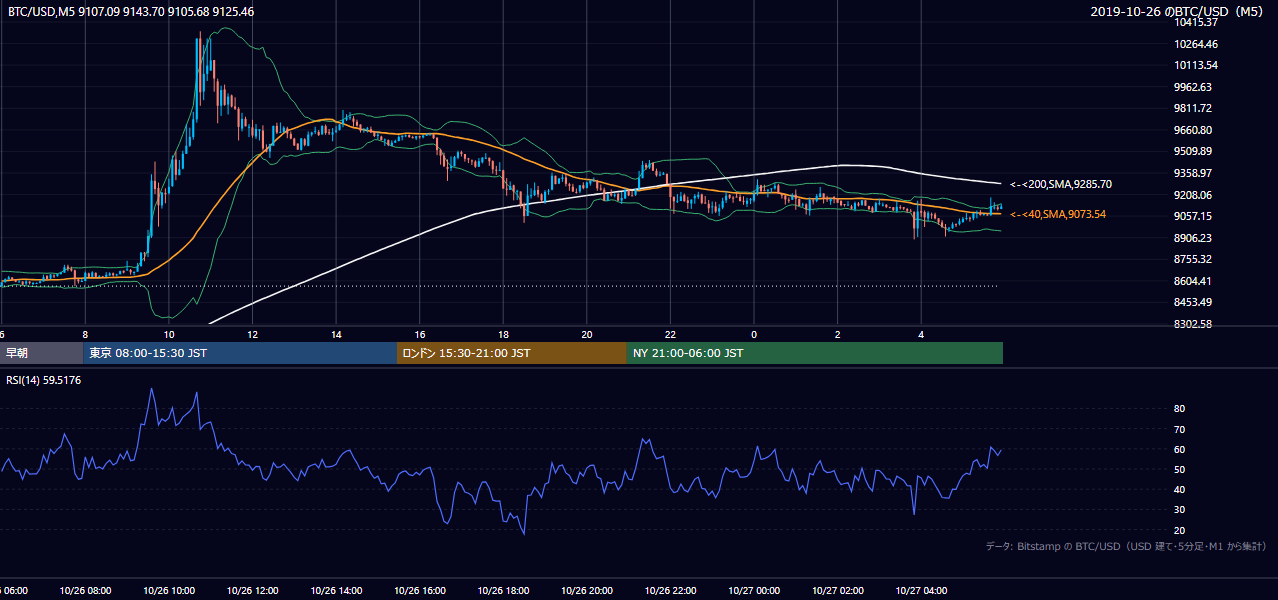Click hour tick 8 under price chart

click(x=85, y=335)
